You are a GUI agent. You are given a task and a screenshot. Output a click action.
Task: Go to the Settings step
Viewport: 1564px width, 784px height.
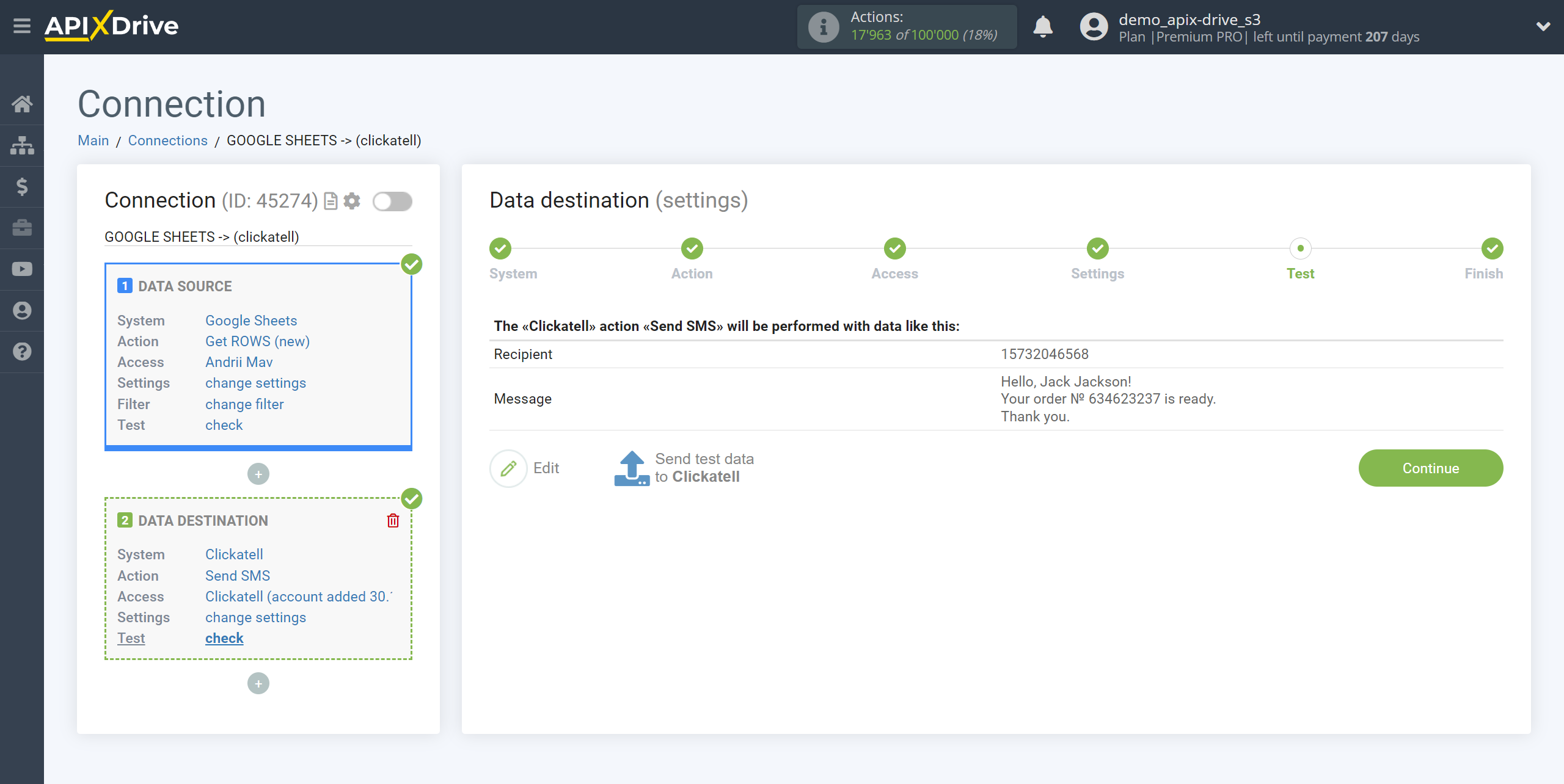tap(1098, 249)
